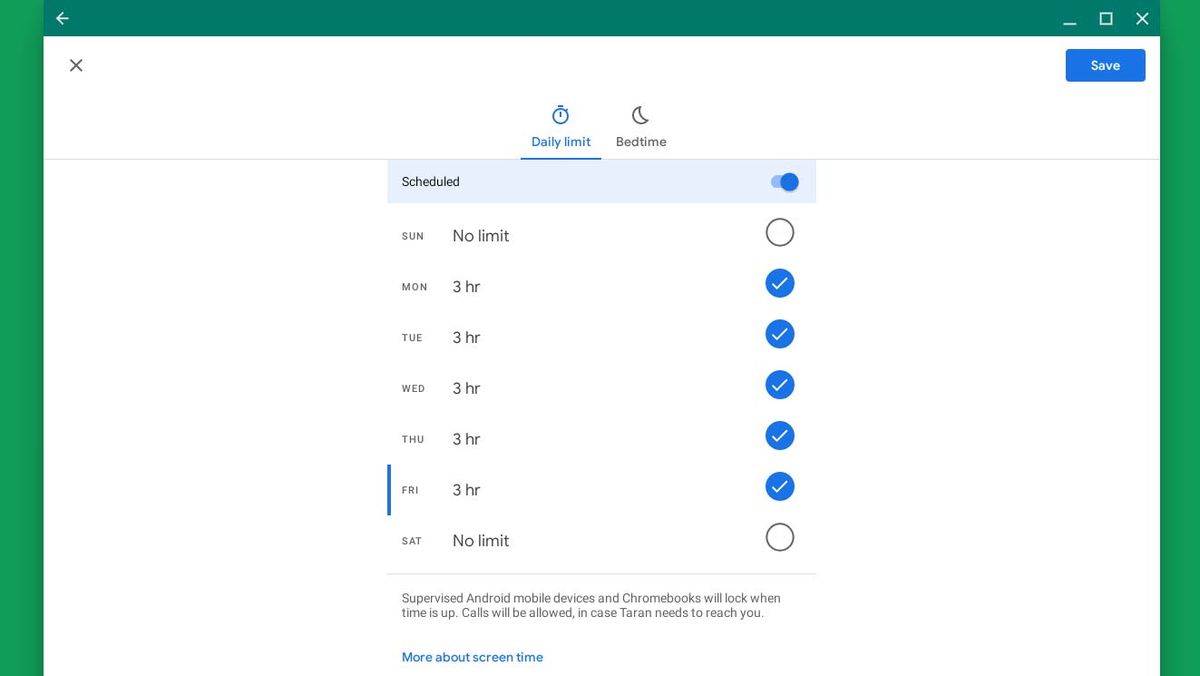Close the screen time dialog with the X

pos(76,65)
